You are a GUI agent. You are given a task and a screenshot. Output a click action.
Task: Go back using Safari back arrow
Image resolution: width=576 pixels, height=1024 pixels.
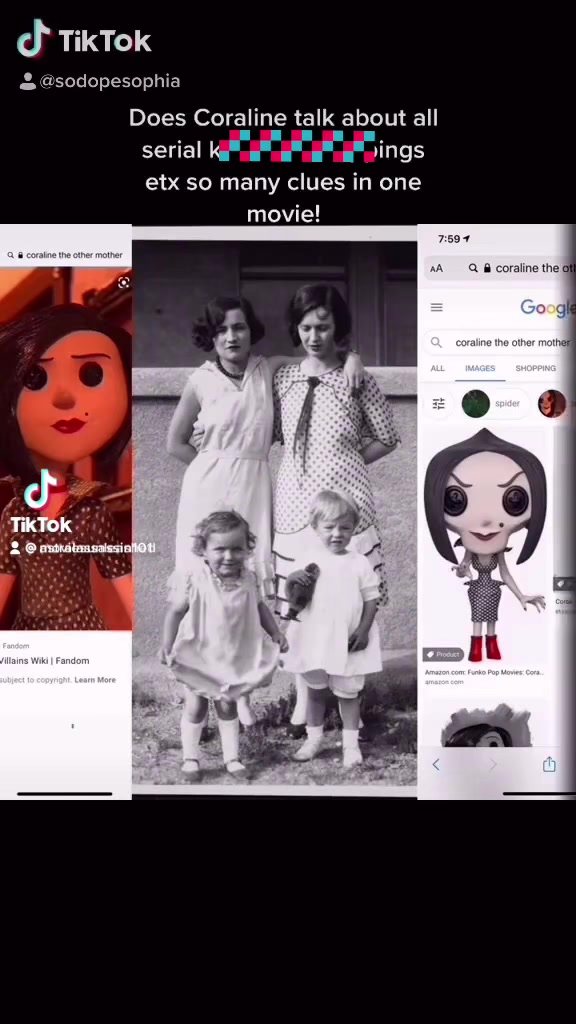pyautogui.click(x=436, y=765)
